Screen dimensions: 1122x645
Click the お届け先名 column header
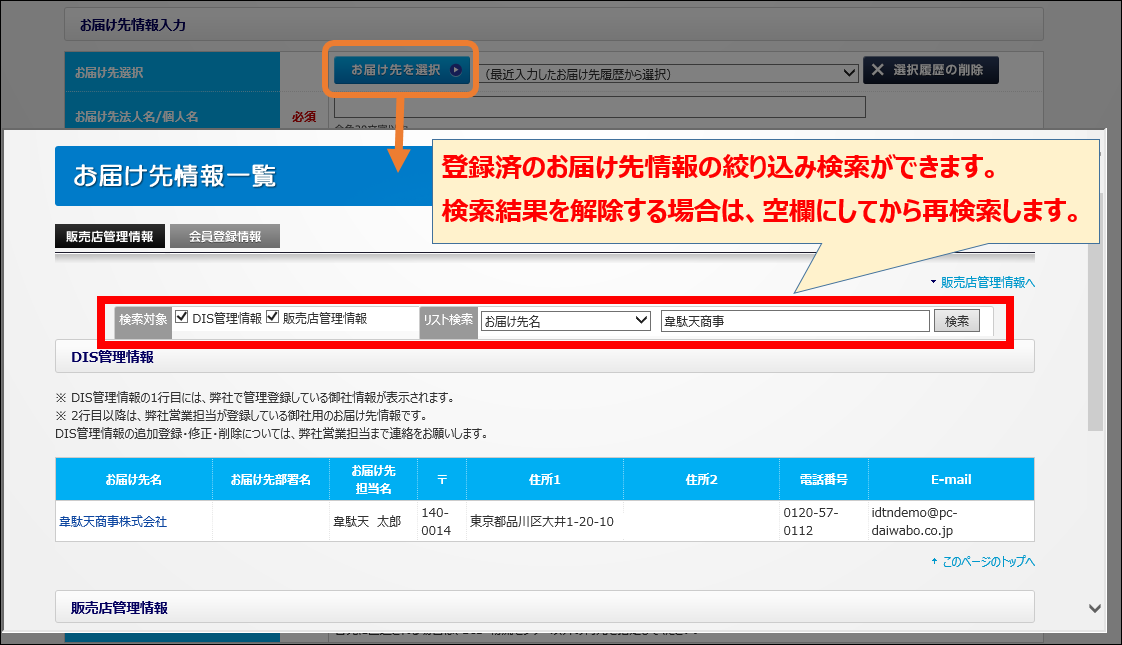(x=134, y=480)
